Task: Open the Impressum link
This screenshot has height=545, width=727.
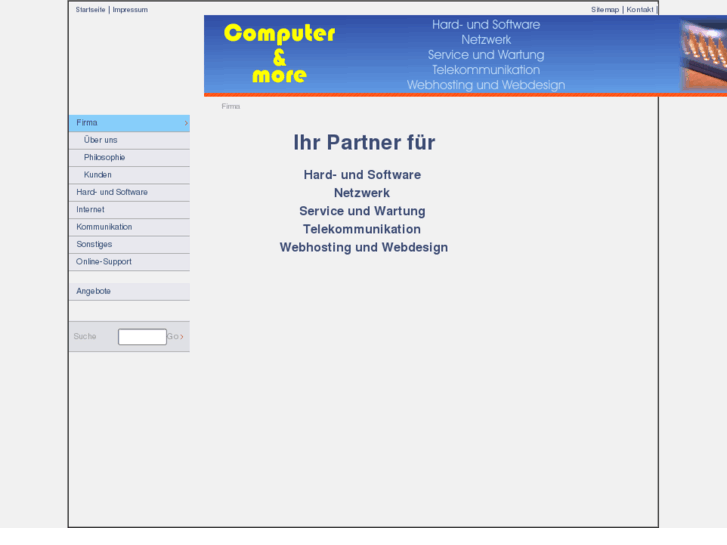Action: tap(130, 10)
